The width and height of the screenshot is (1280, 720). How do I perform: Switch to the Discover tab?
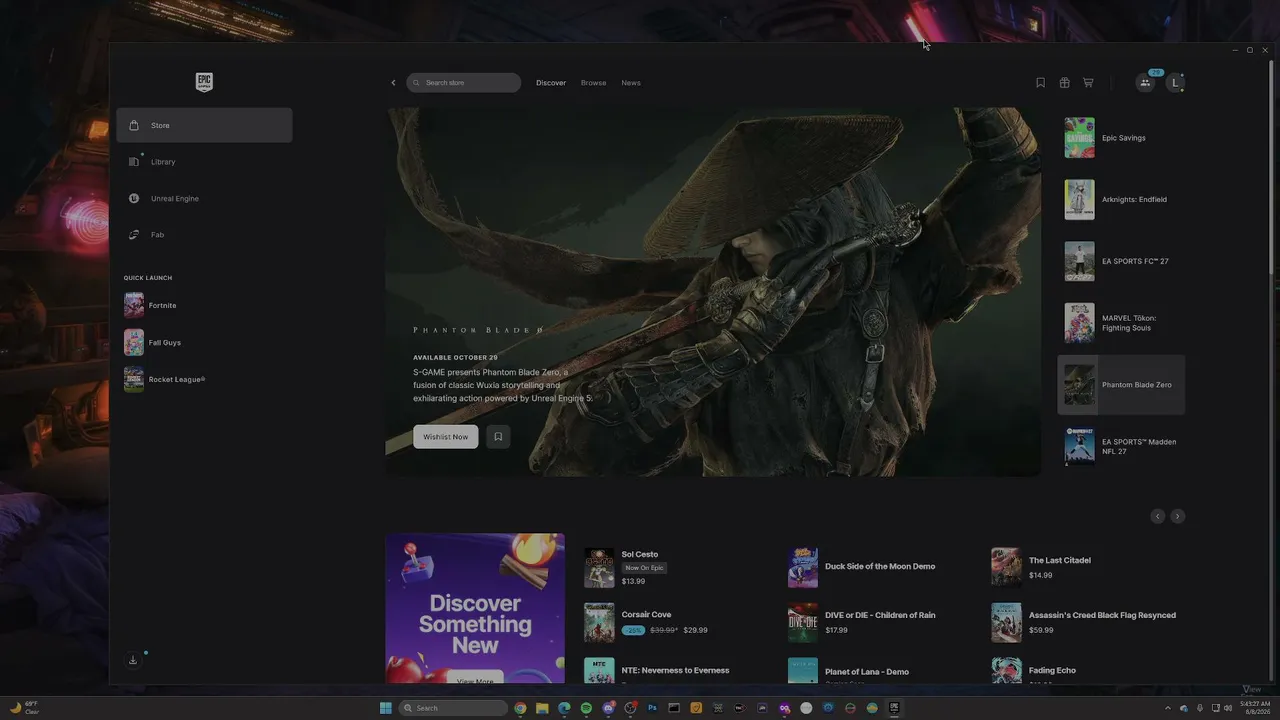551,83
